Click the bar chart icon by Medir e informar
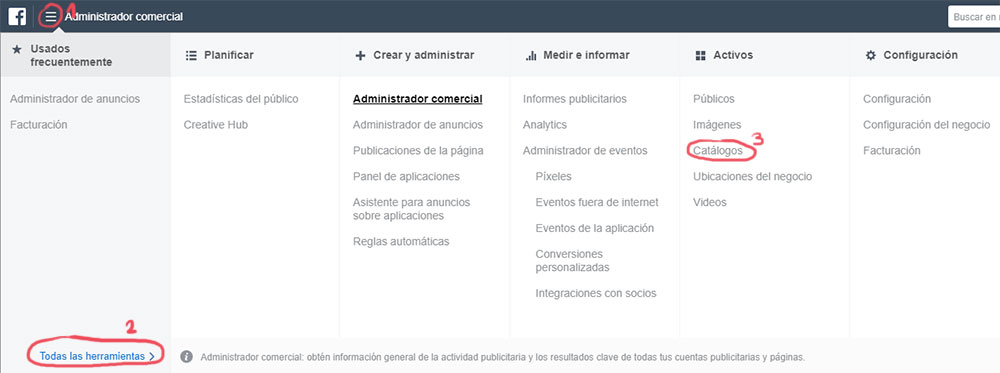The width and height of the screenshot is (1000, 373). click(531, 55)
